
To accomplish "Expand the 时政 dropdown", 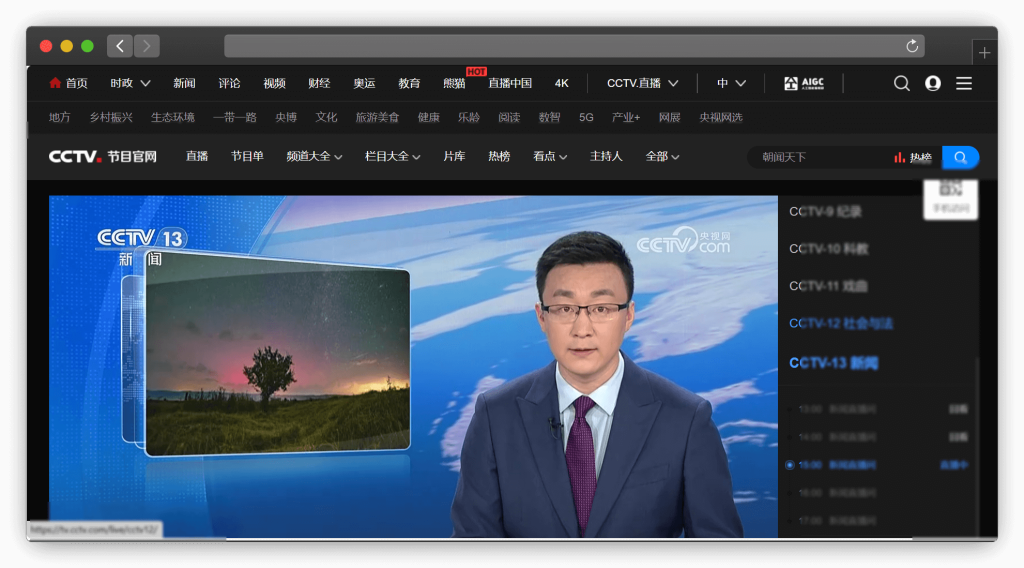I will [x=130, y=83].
